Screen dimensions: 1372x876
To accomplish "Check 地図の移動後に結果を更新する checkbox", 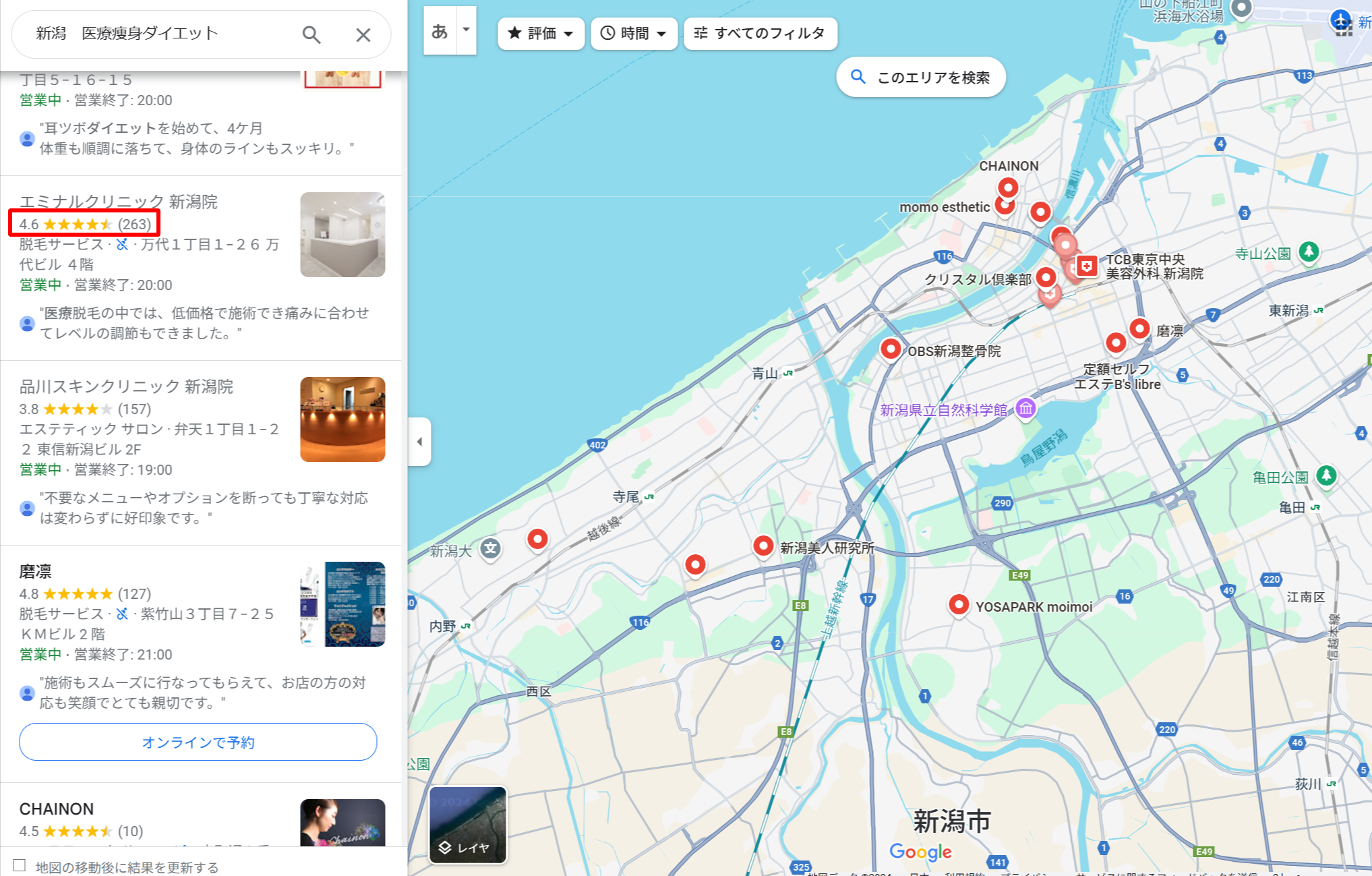I will pos(20,866).
